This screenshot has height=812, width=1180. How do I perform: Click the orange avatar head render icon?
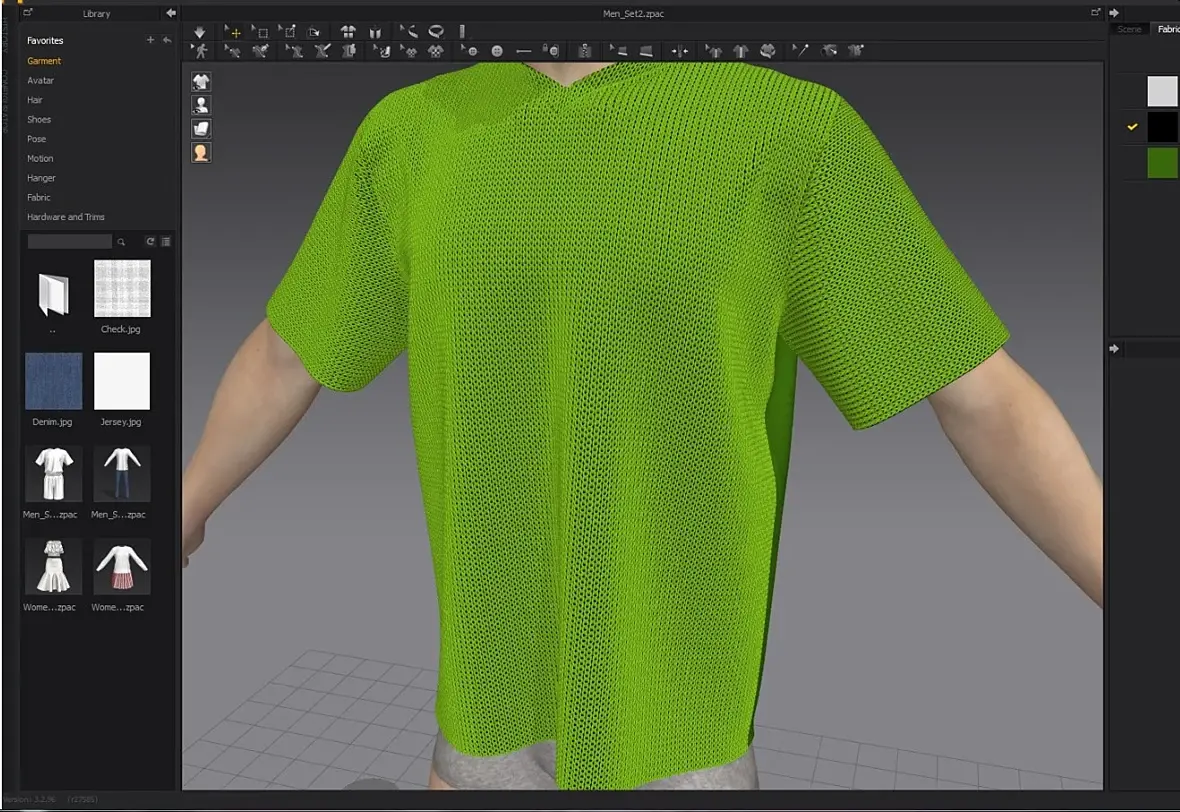[201, 153]
